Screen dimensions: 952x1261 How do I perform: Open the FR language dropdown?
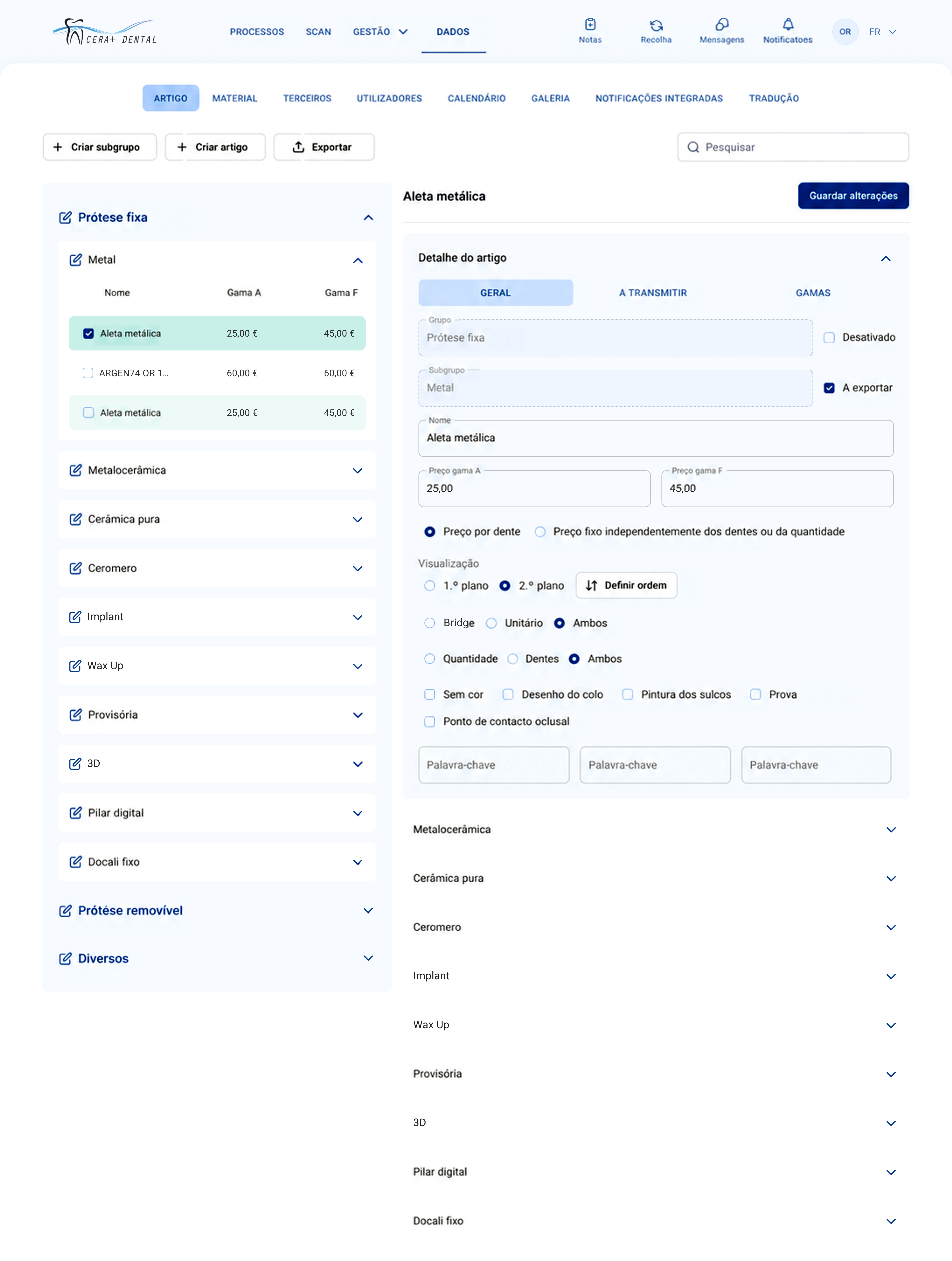pos(883,32)
